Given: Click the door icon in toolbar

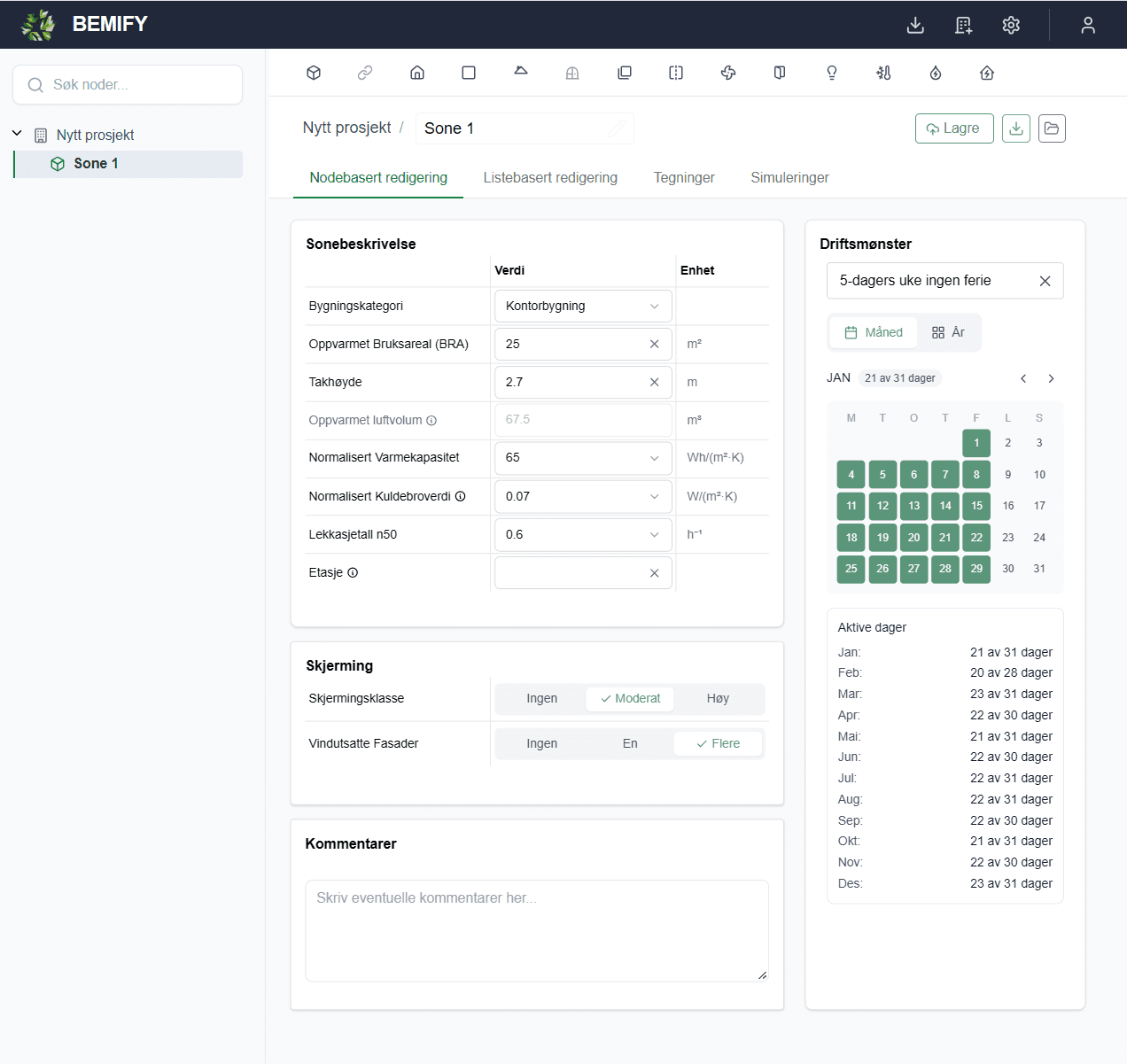Looking at the screenshot, I should pyautogui.click(x=780, y=73).
